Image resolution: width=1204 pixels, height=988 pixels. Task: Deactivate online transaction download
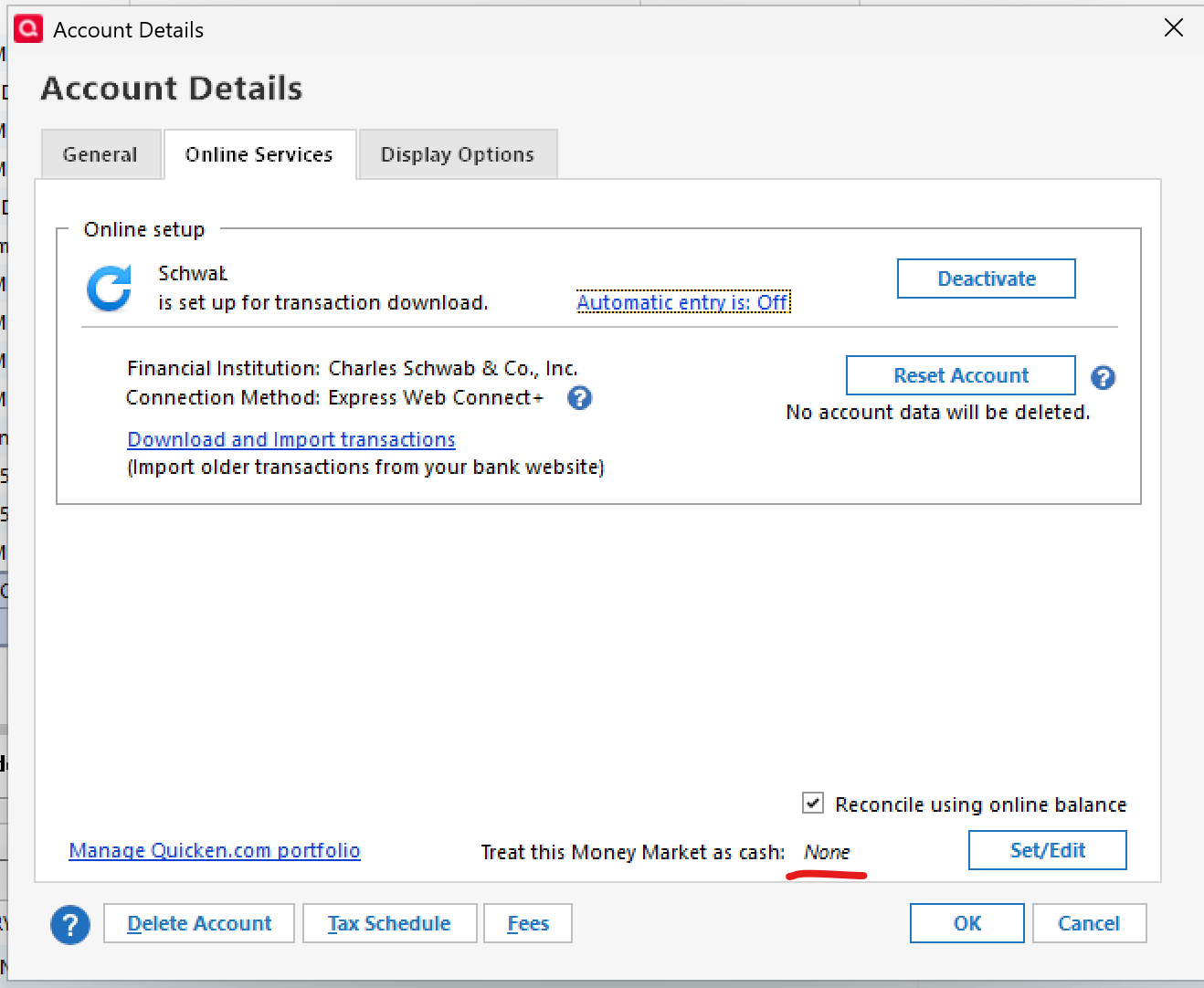click(987, 279)
